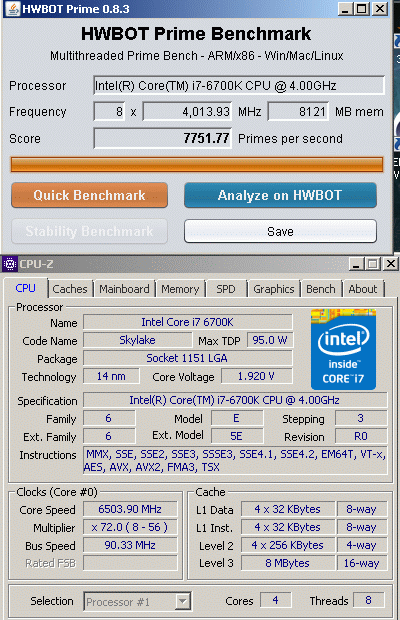The width and height of the screenshot is (400, 620).
Task: Click the Model value E
Action: click(237, 418)
